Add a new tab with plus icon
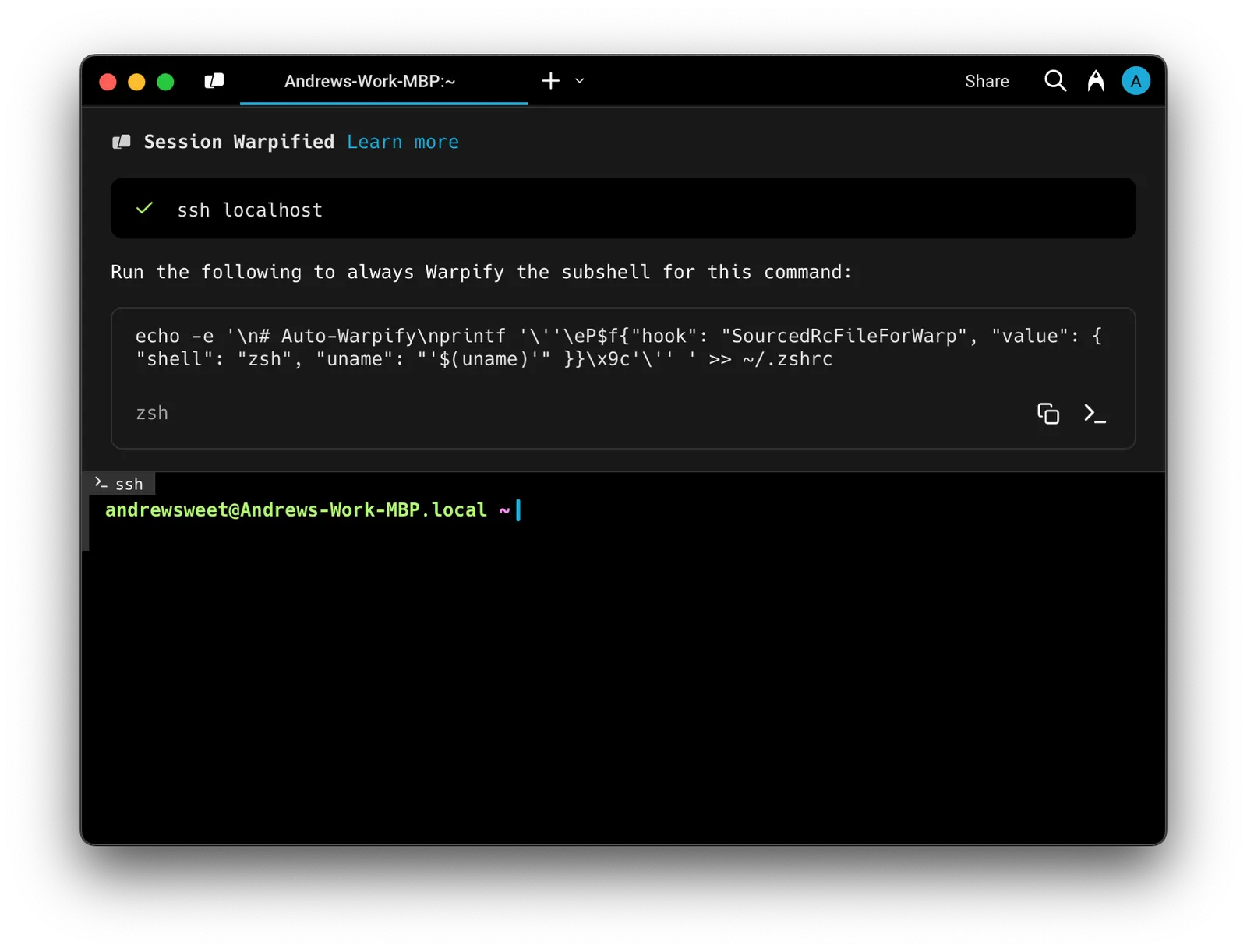 click(551, 80)
